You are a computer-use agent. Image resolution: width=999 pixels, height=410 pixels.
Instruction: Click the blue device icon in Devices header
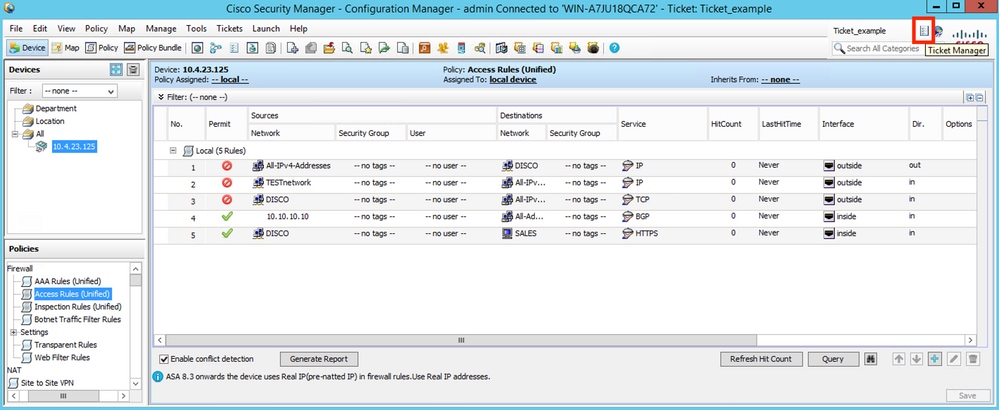[x=116, y=69]
